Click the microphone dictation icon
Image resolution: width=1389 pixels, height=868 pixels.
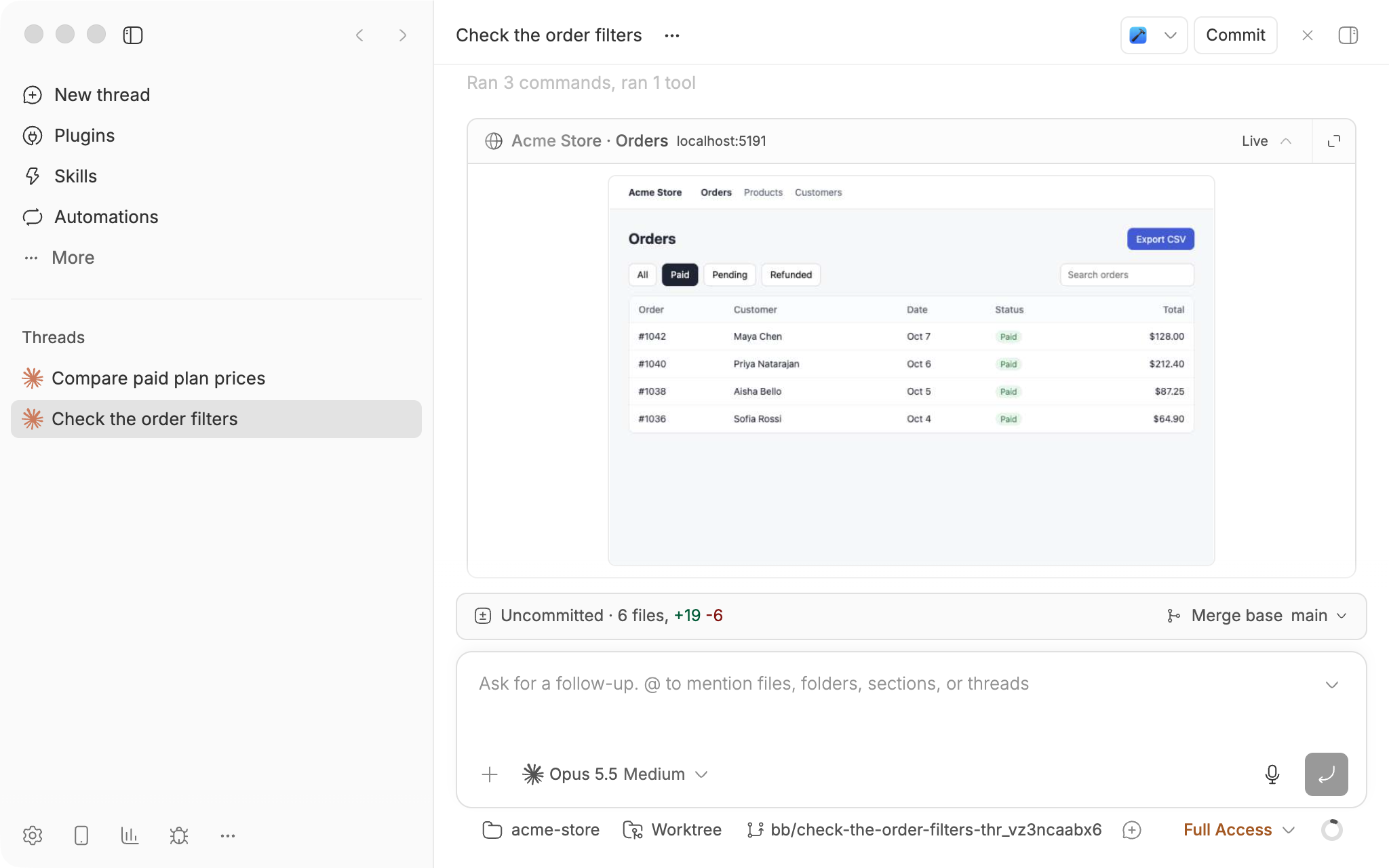click(1272, 774)
